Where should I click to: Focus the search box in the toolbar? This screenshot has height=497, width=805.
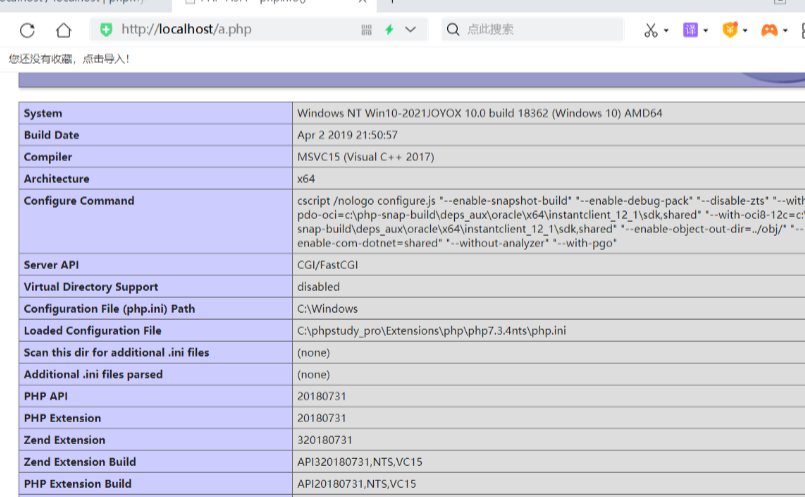click(540, 30)
